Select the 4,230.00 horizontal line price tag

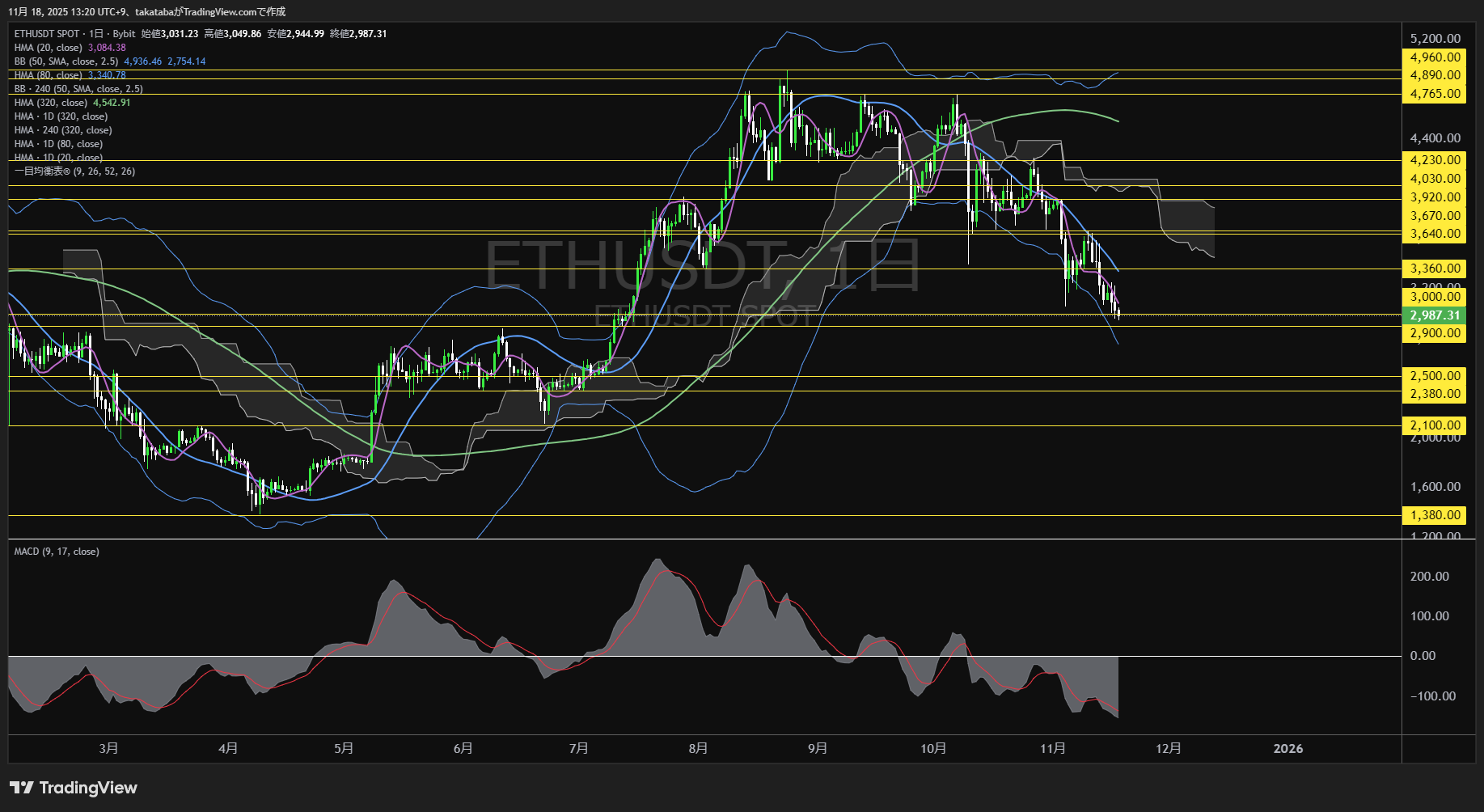point(1434,160)
